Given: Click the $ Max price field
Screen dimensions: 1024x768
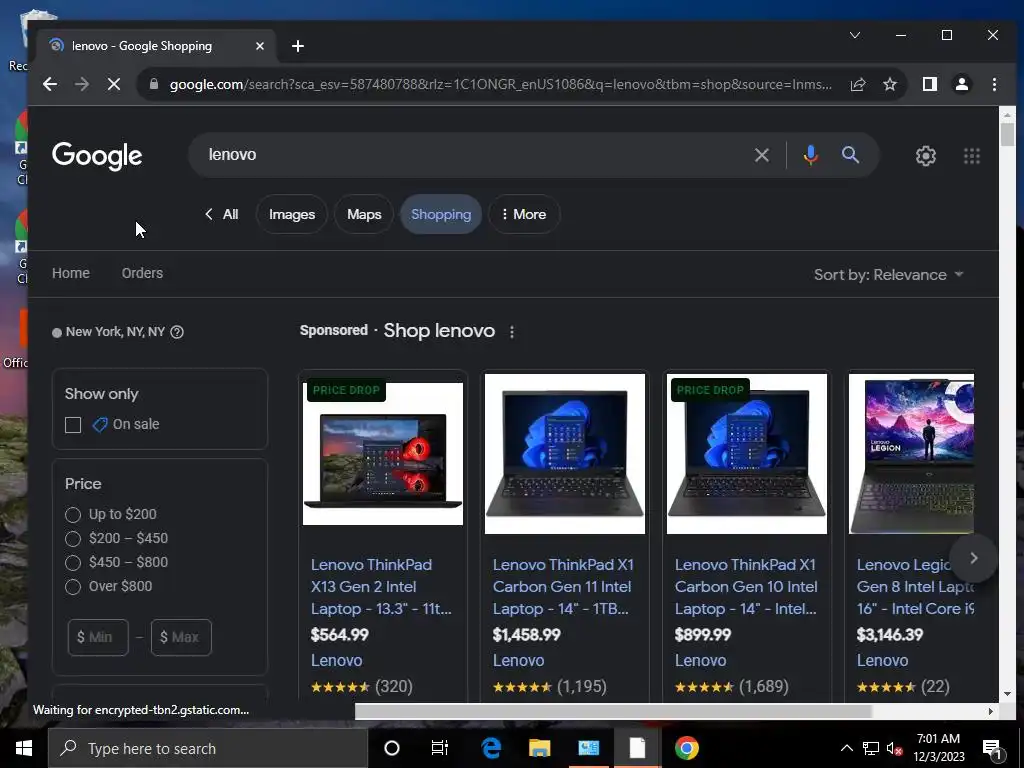Looking at the screenshot, I should [x=181, y=637].
